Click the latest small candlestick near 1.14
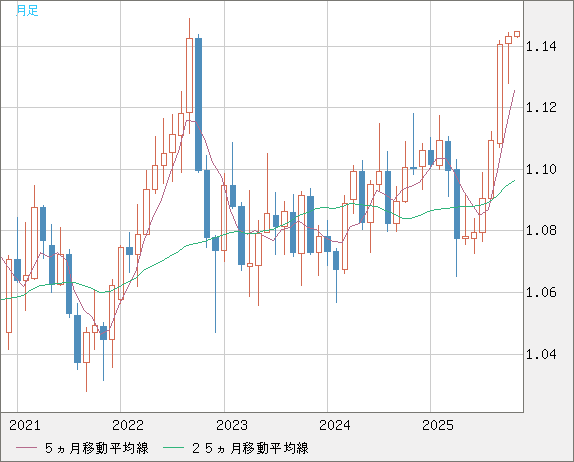Screen dimensions: 574x462 pyautogui.click(x=517, y=34)
